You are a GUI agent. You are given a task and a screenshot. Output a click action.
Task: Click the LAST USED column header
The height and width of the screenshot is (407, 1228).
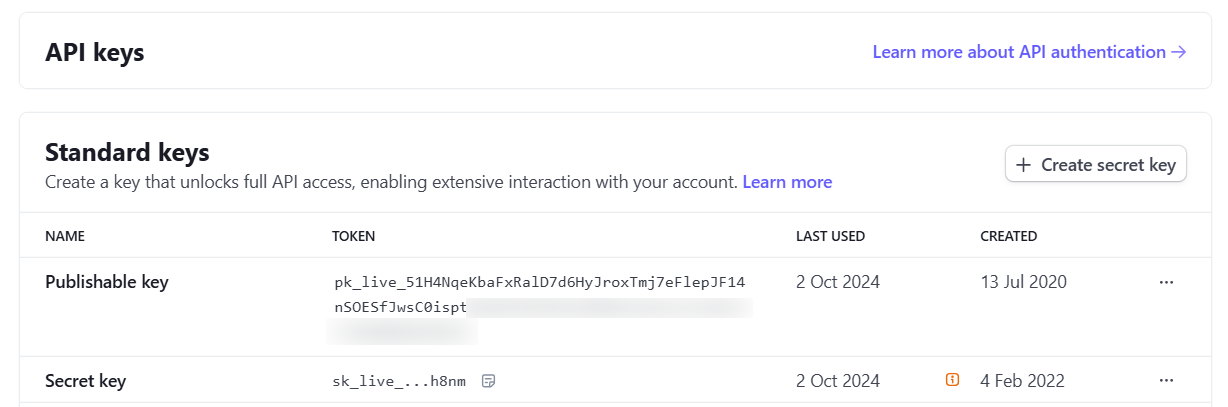(830, 237)
